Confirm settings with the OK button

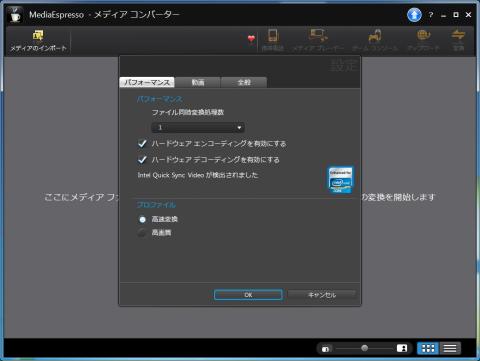point(248,295)
